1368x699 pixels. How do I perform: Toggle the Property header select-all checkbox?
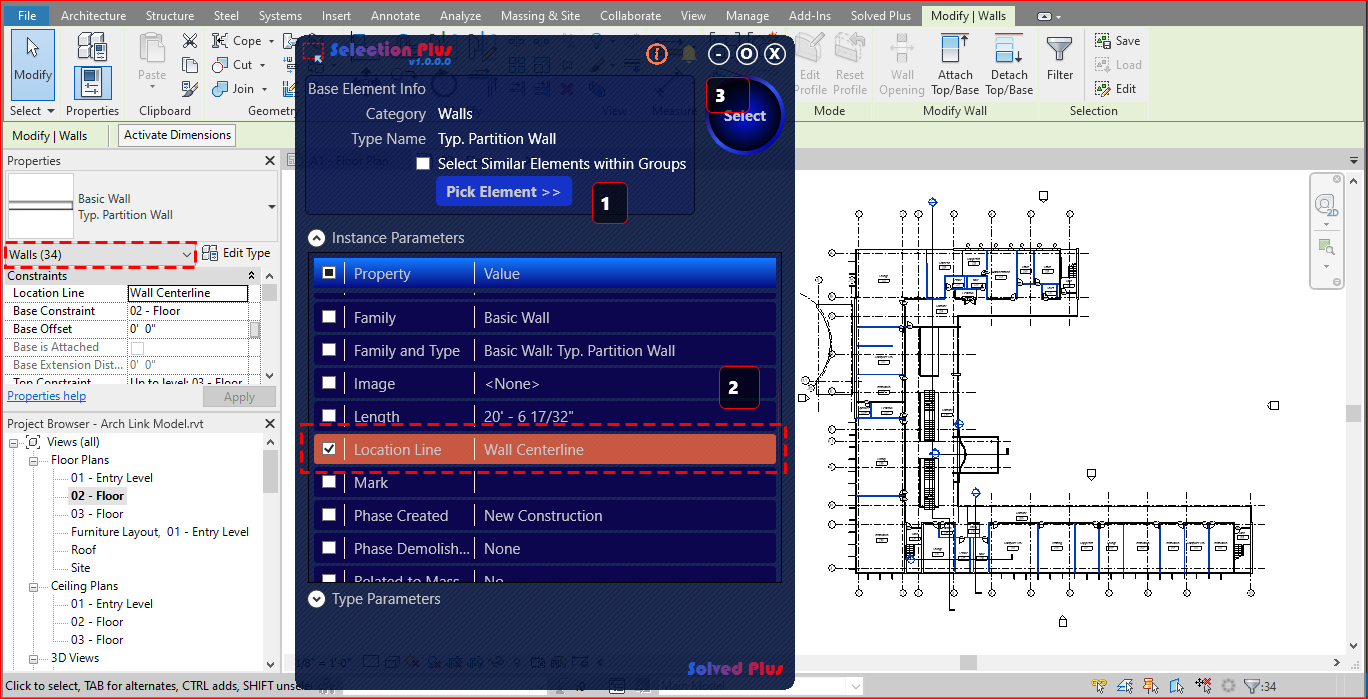[x=329, y=273]
